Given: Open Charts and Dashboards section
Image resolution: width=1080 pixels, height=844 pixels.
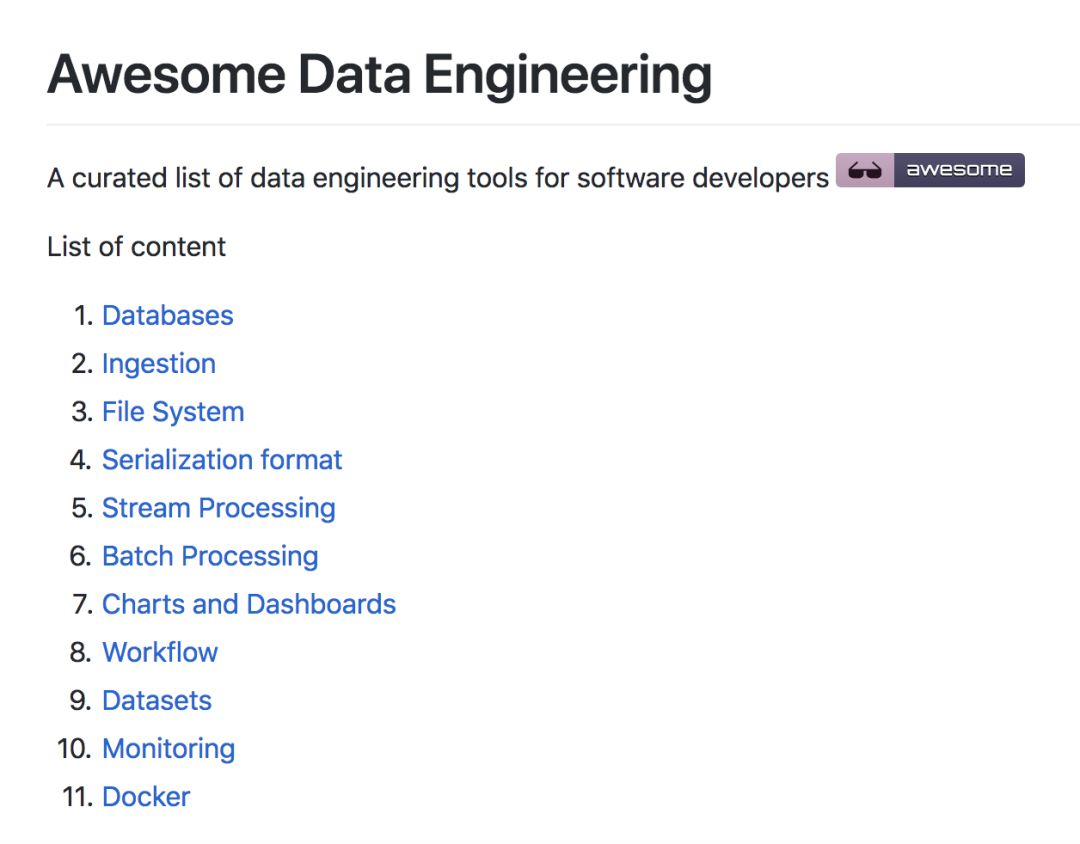Looking at the screenshot, I should (x=249, y=604).
